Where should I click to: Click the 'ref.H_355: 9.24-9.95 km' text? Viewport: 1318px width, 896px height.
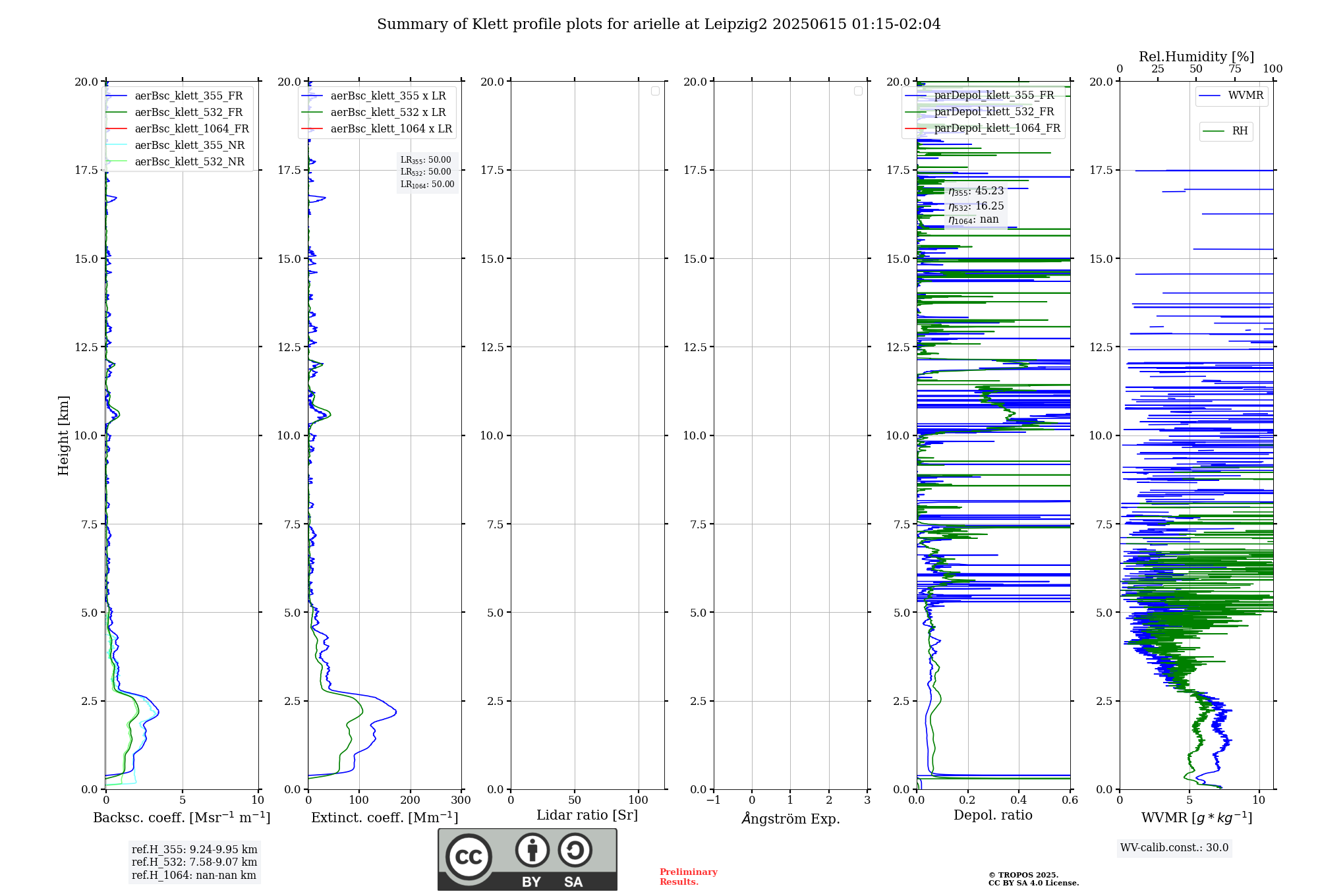coord(194,850)
